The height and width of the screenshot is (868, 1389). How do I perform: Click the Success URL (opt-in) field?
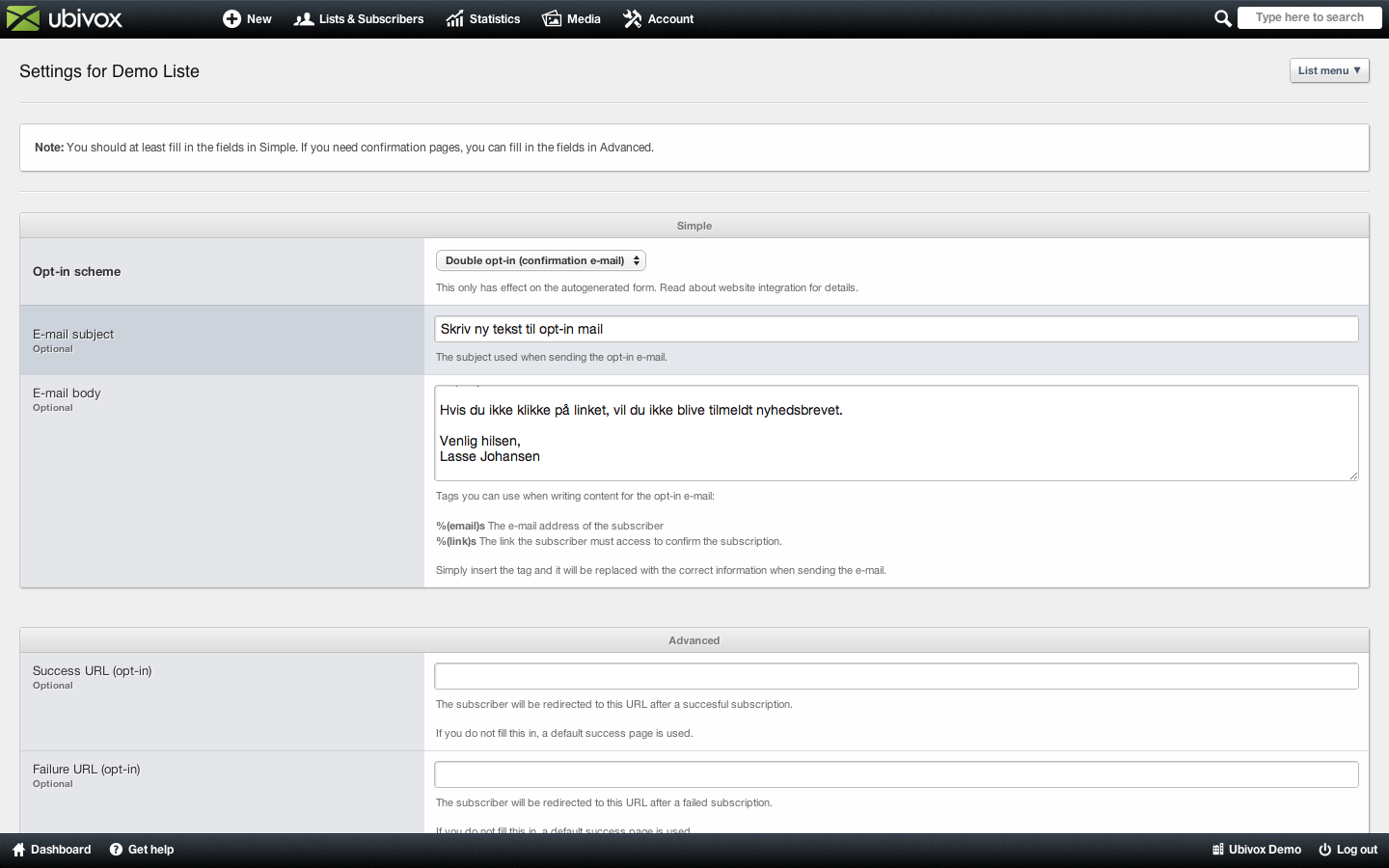(x=896, y=676)
